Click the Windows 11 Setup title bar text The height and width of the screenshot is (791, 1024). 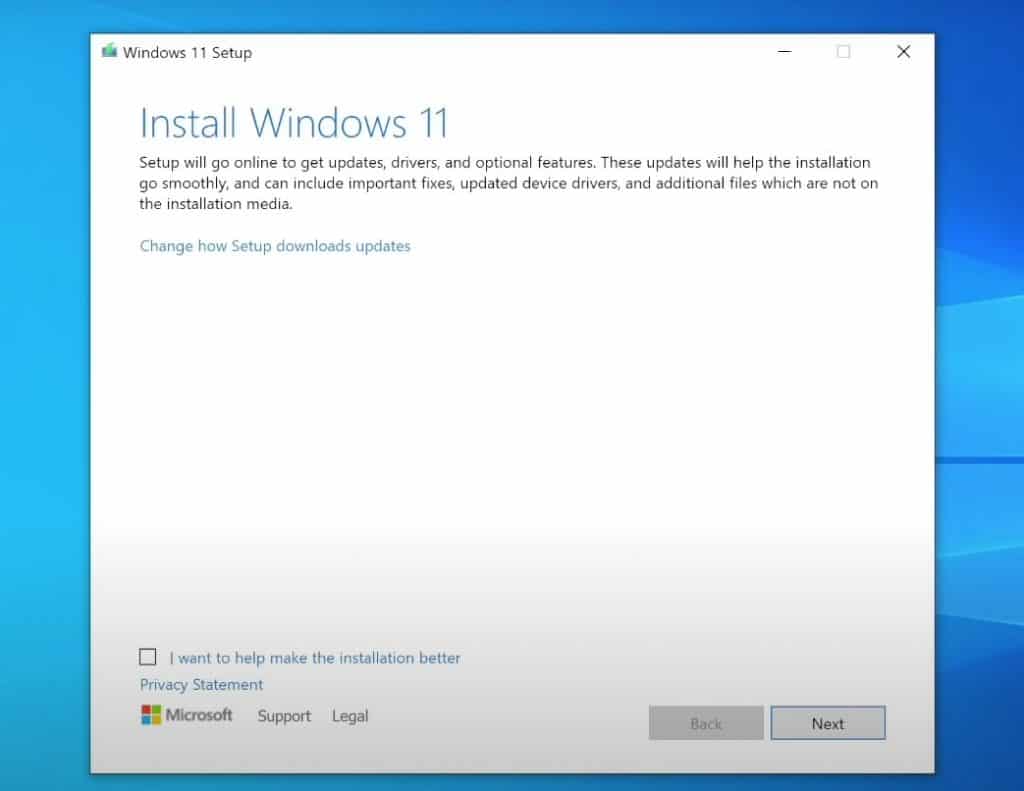[190, 53]
